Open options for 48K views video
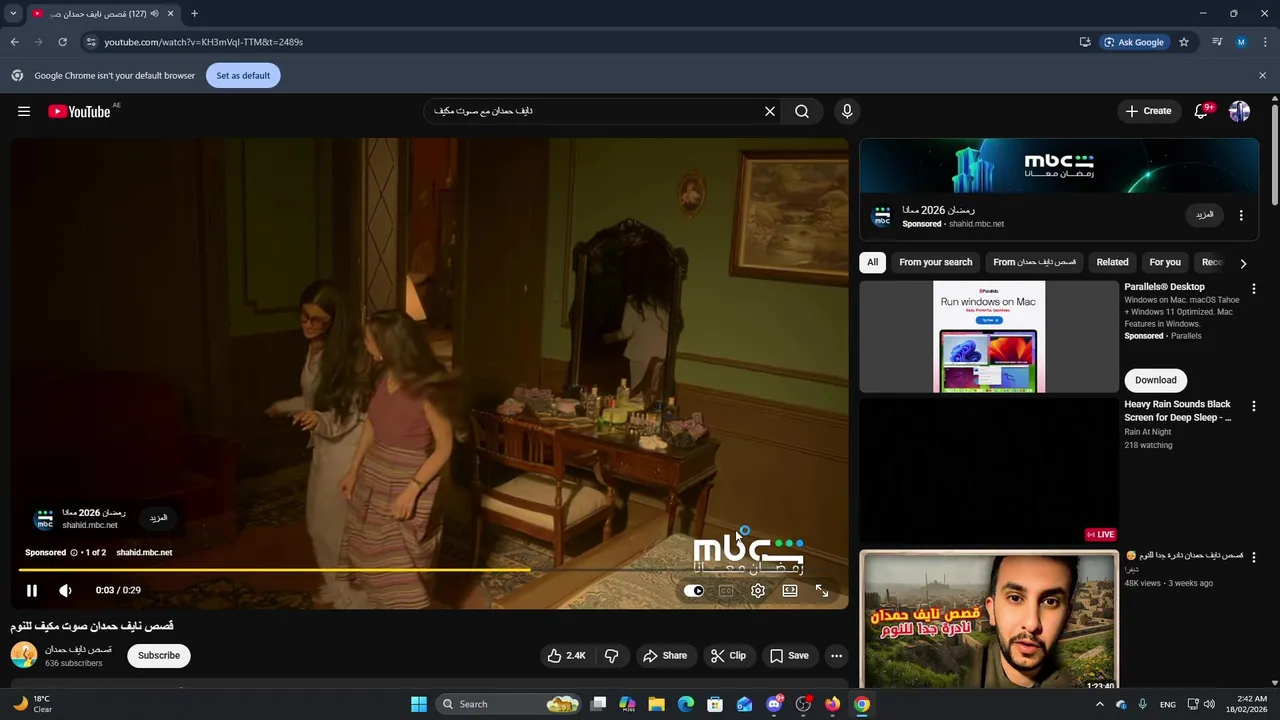The image size is (1280, 720). [1254, 556]
